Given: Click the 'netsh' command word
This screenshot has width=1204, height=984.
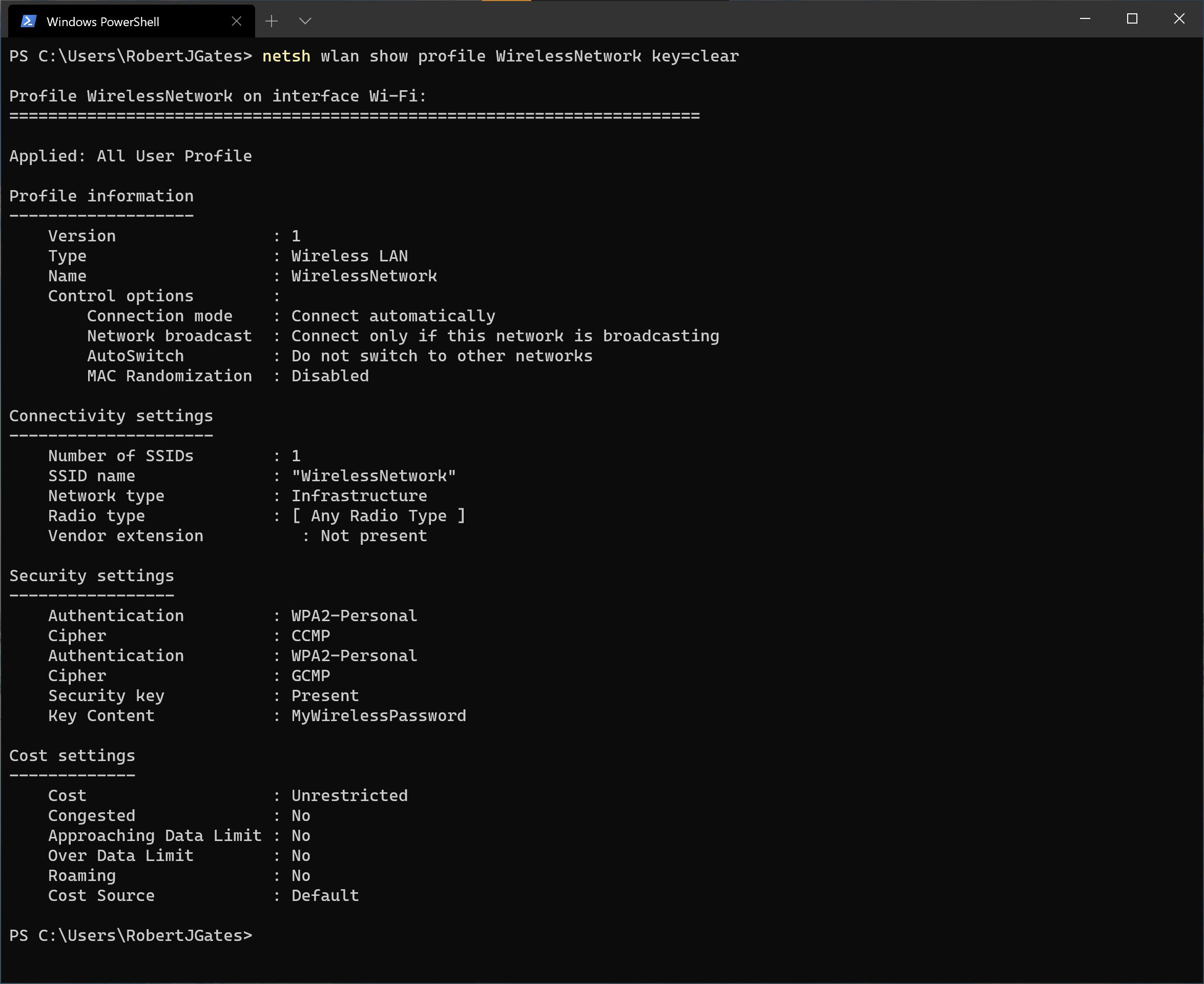Looking at the screenshot, I should point(286,56).
